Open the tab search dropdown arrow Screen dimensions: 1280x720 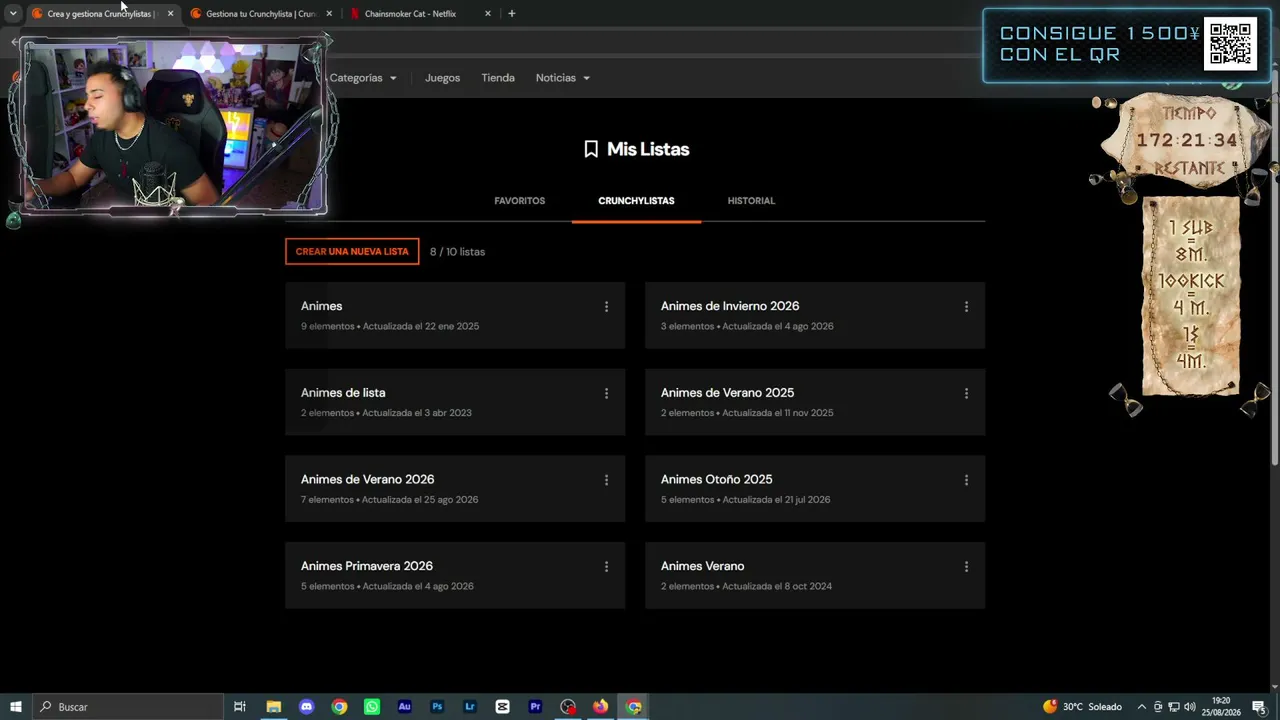(13, 14)
